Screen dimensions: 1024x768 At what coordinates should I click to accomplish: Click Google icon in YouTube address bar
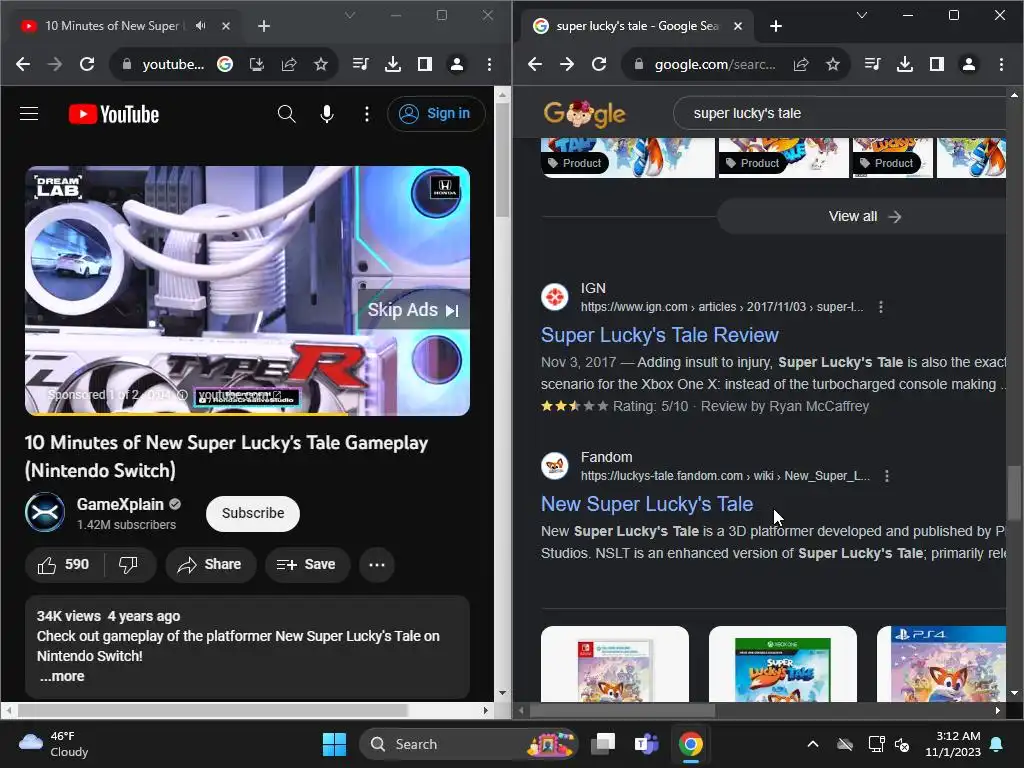pyautogui.click(x=225, y=64)
